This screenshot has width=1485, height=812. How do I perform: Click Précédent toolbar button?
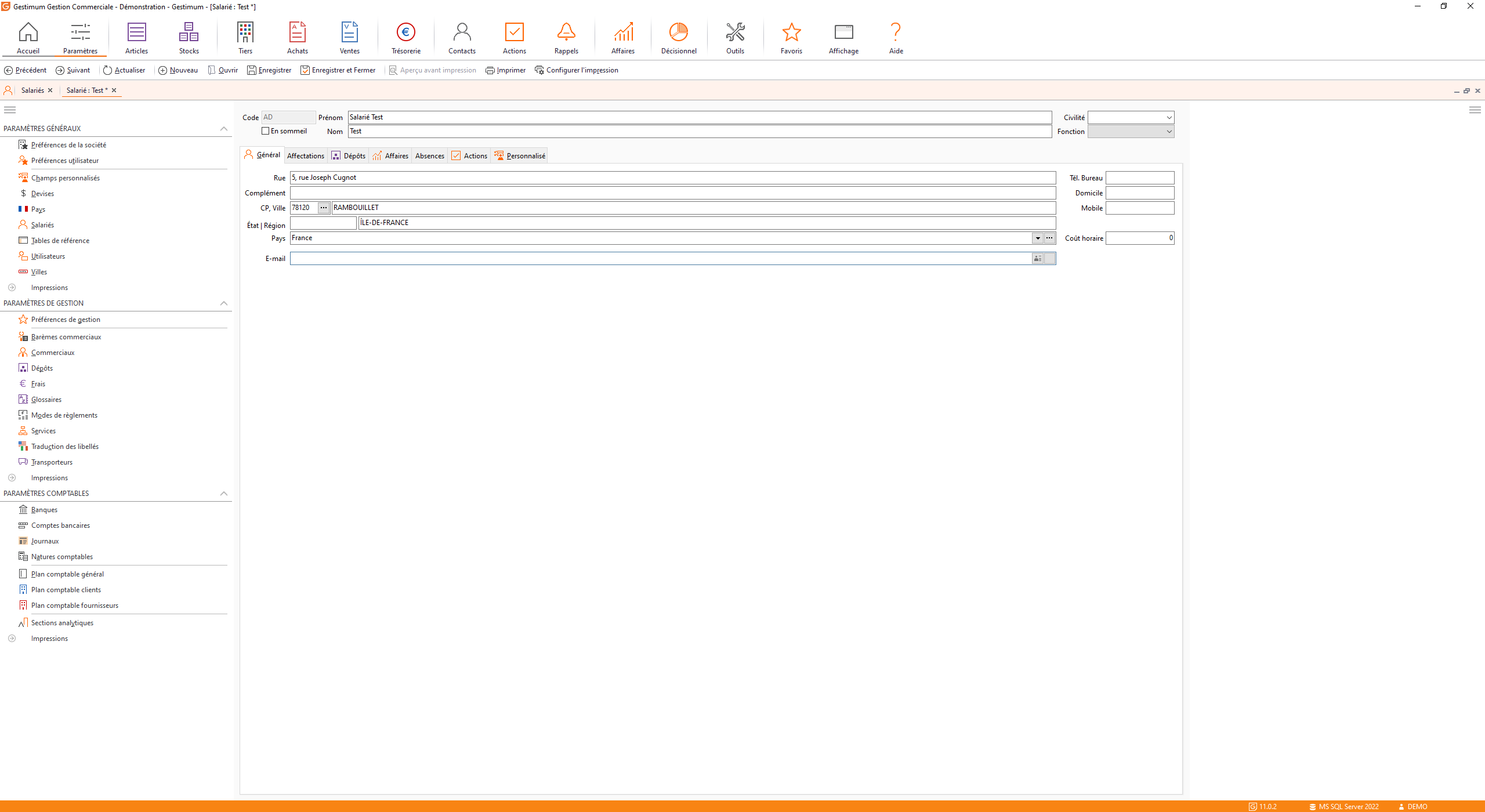pos(26,70)
